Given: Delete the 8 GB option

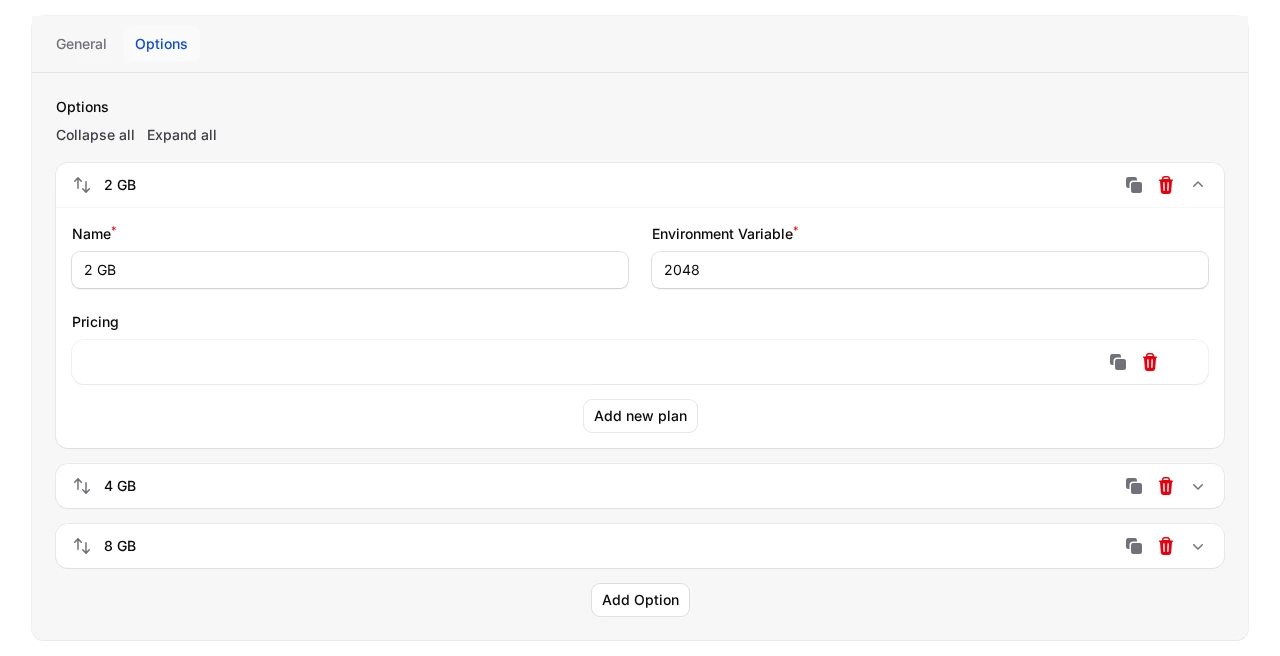Looking at the screenshot, I should coord(1166,546).
